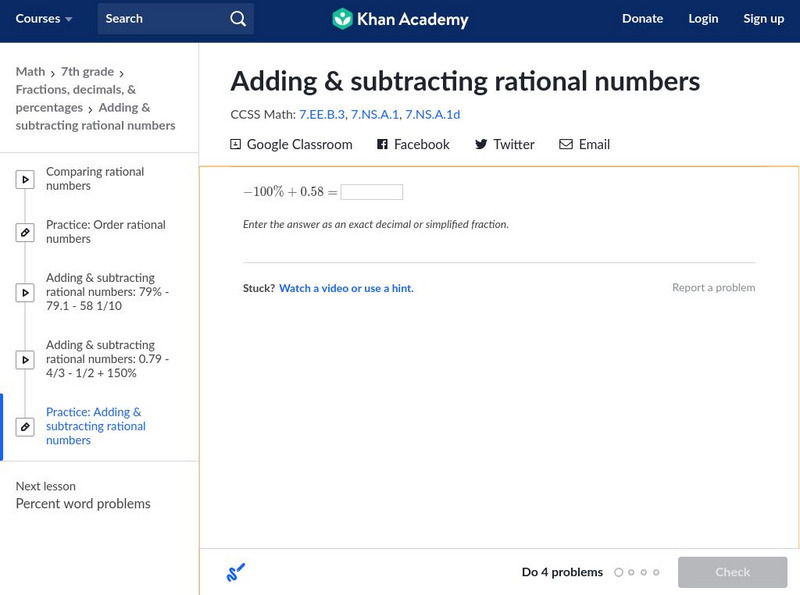This screenshot has width=800, height=595.
Task: Open the Courses dropdown menu
Action: (44, 19)
